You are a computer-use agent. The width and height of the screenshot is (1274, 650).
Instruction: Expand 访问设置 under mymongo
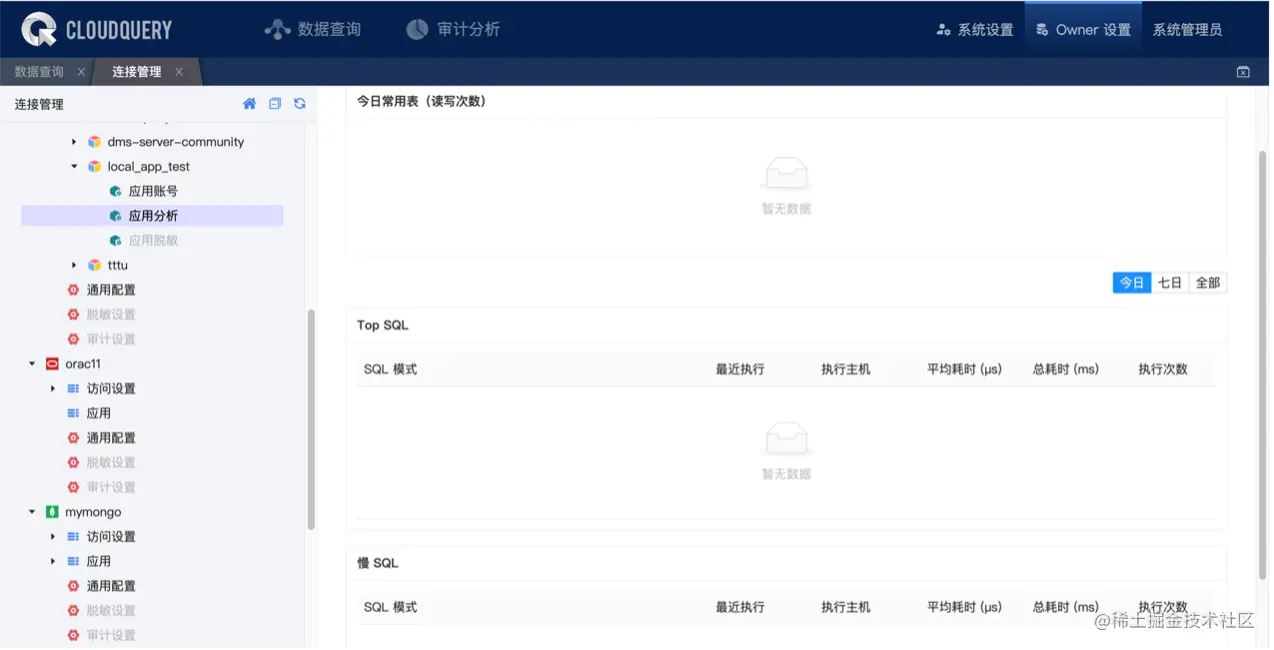(53, 537)
